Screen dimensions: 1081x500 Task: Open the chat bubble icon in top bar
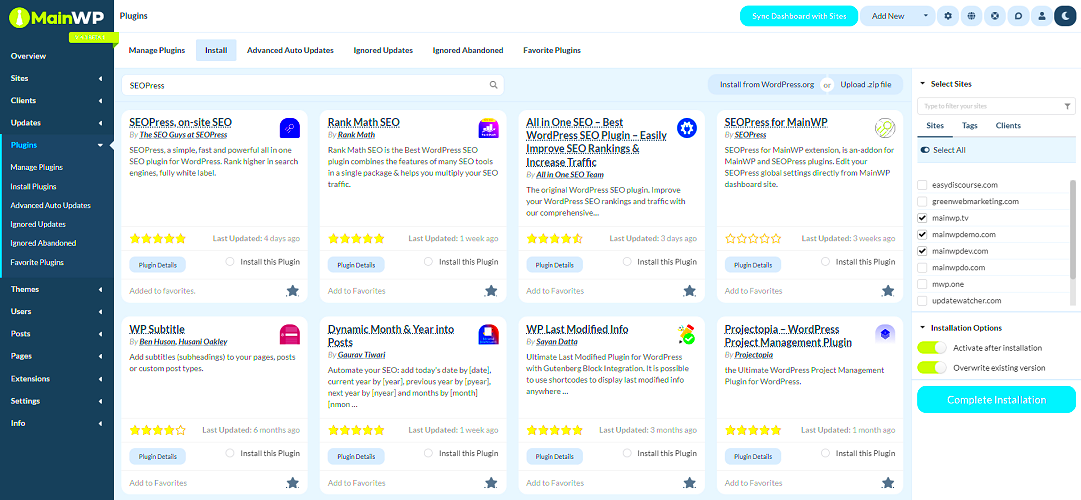pyautogui.click(x=1018, y=16)
